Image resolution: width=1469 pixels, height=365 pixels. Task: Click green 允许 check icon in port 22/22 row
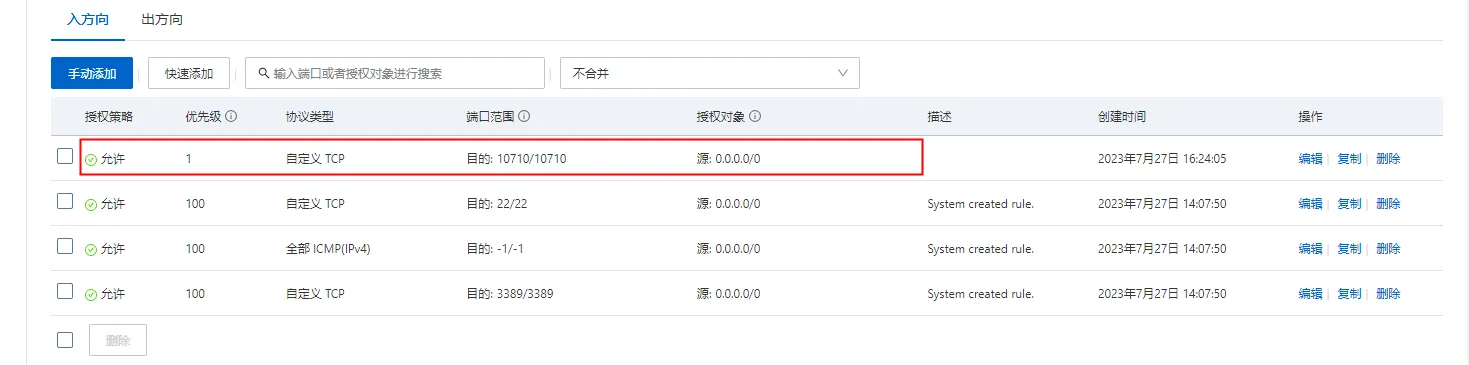(x=91, y=204)
